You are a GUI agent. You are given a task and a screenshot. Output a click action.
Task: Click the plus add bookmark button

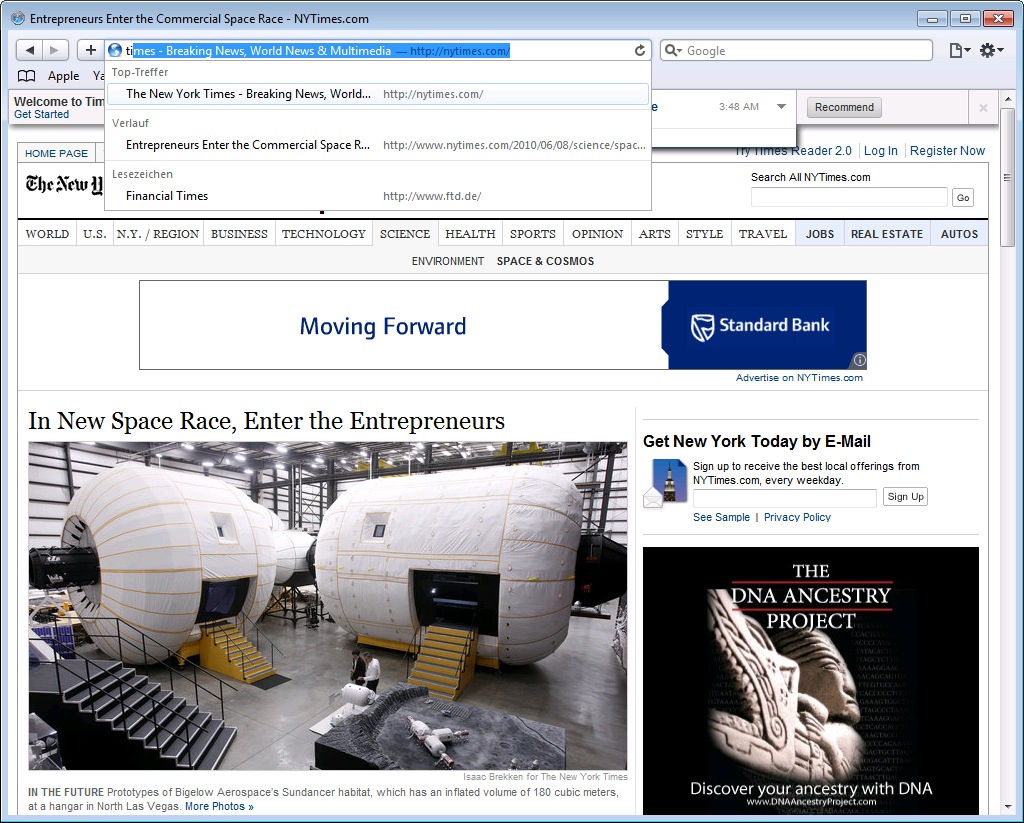pos(90,50)
